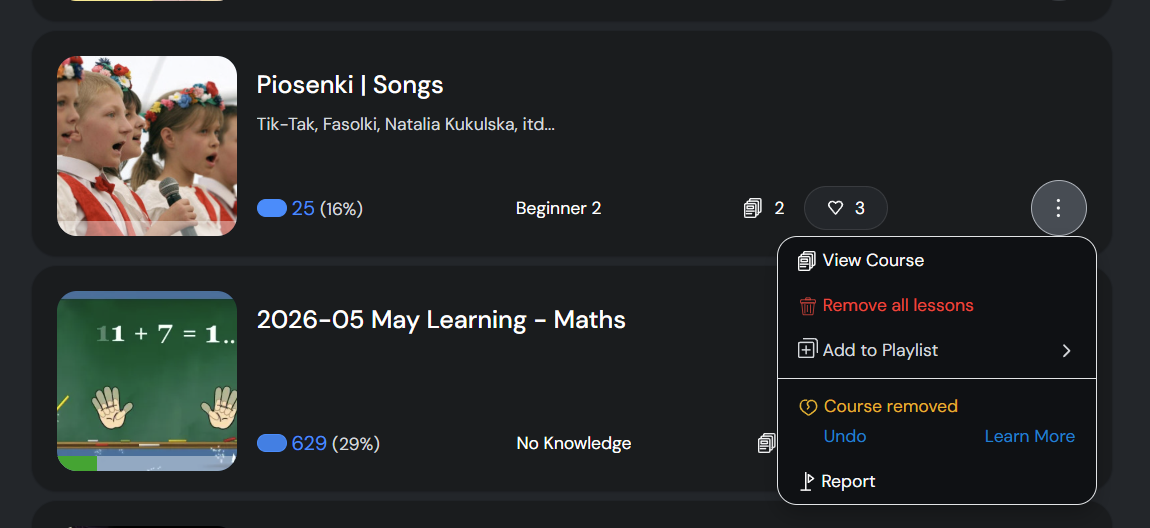This screenshot has width=1150, height=528.
Task: Click the heart icon with 3 likes
Action: coord(846,208)
